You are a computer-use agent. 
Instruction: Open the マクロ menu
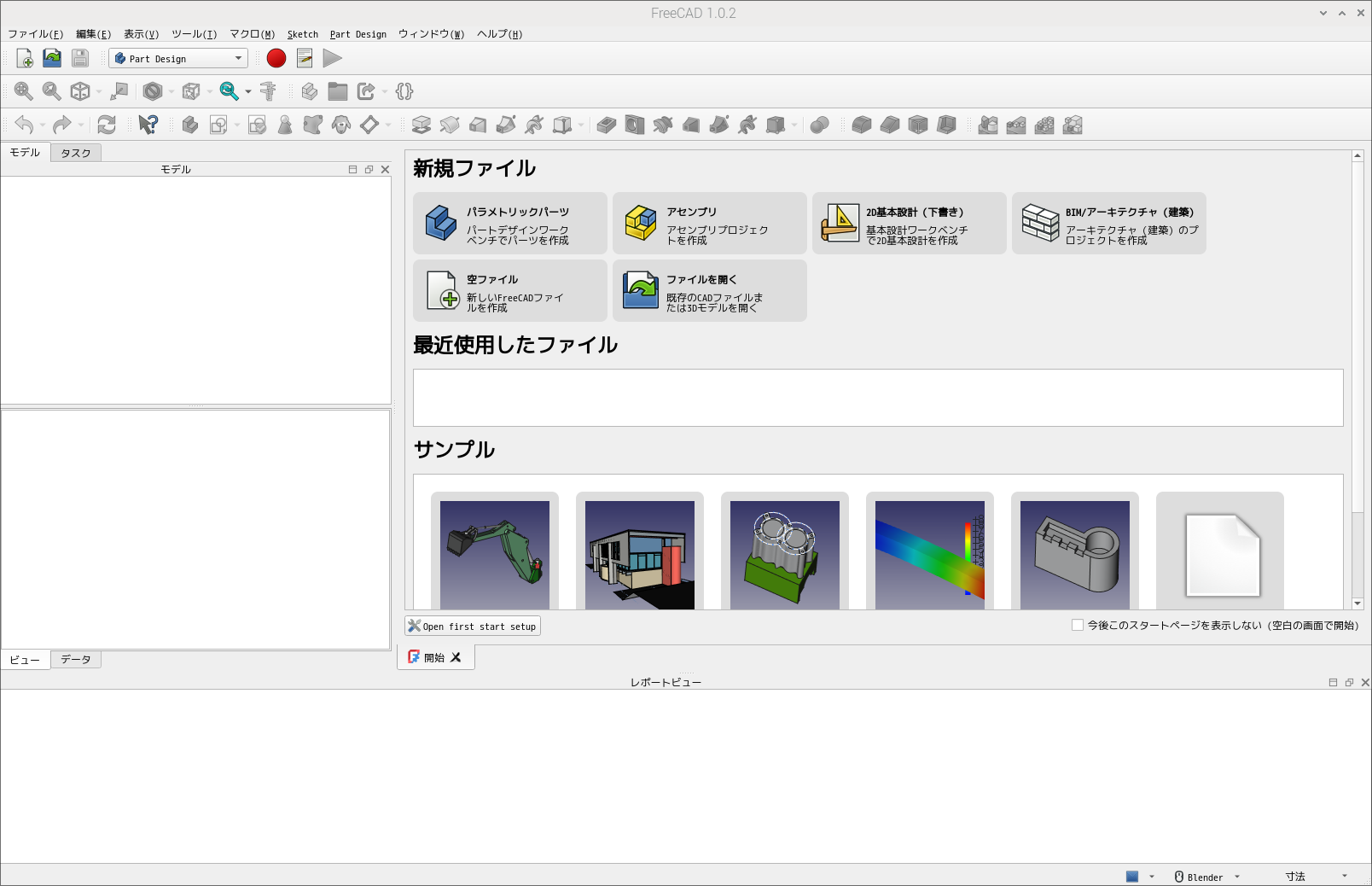pos(252,34)
